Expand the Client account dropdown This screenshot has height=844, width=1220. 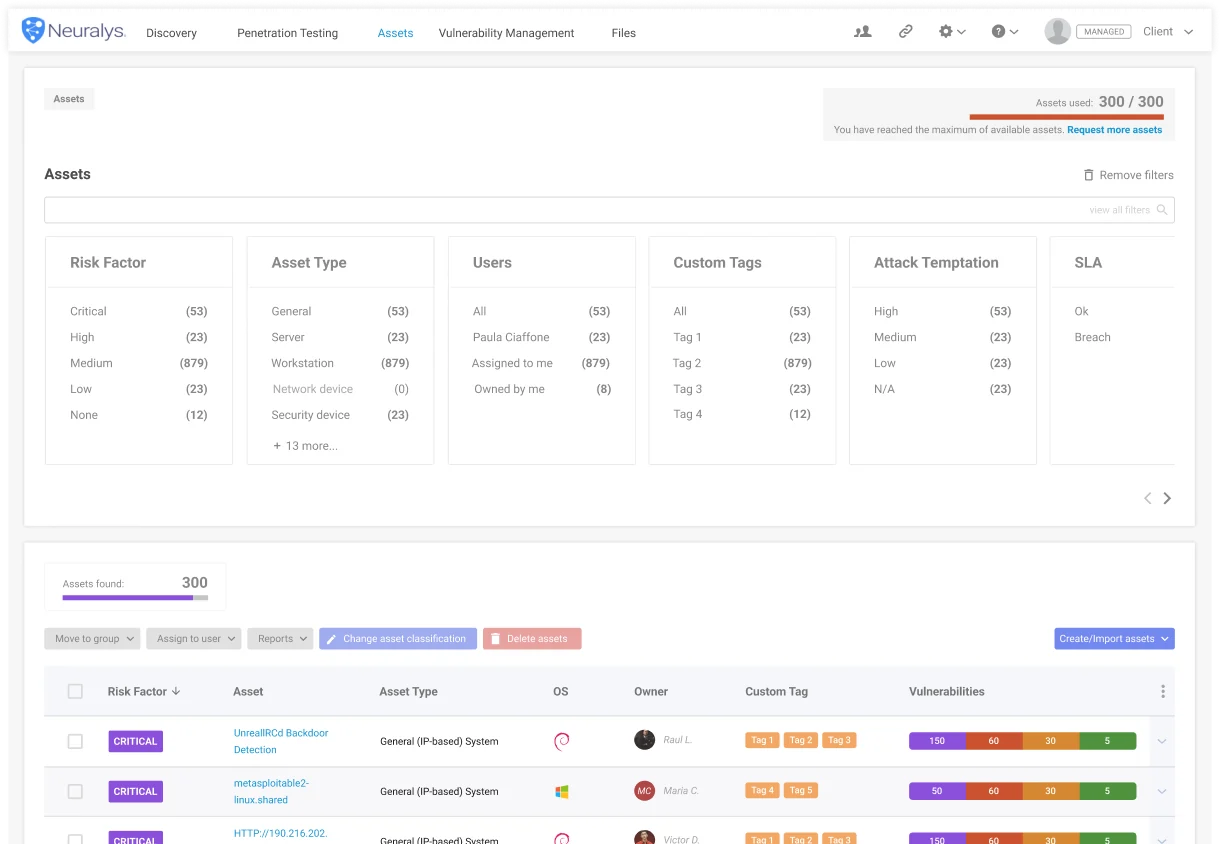coord(1168,31)
